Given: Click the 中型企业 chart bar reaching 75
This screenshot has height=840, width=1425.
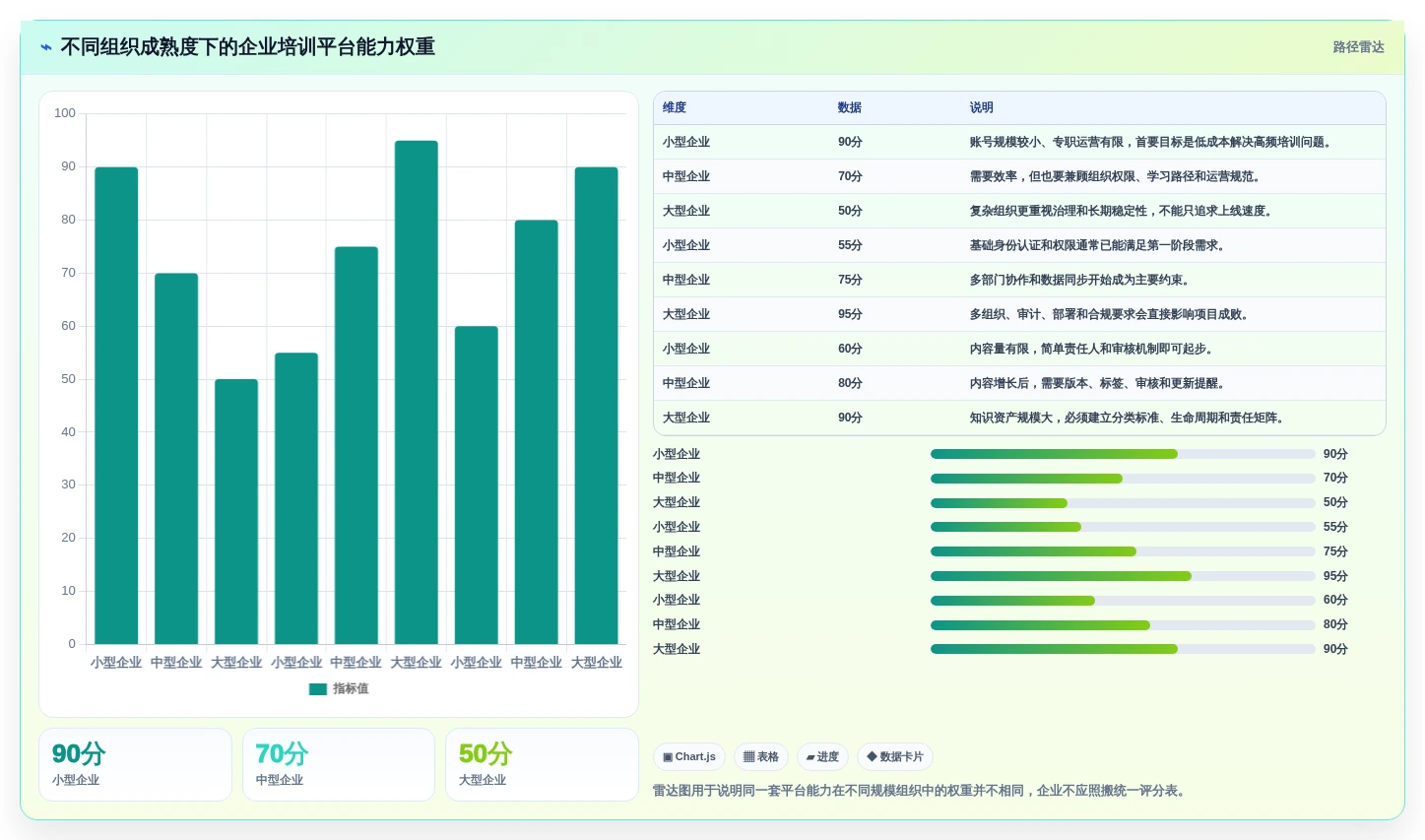Looking at the screenshot, I should 356,445.
